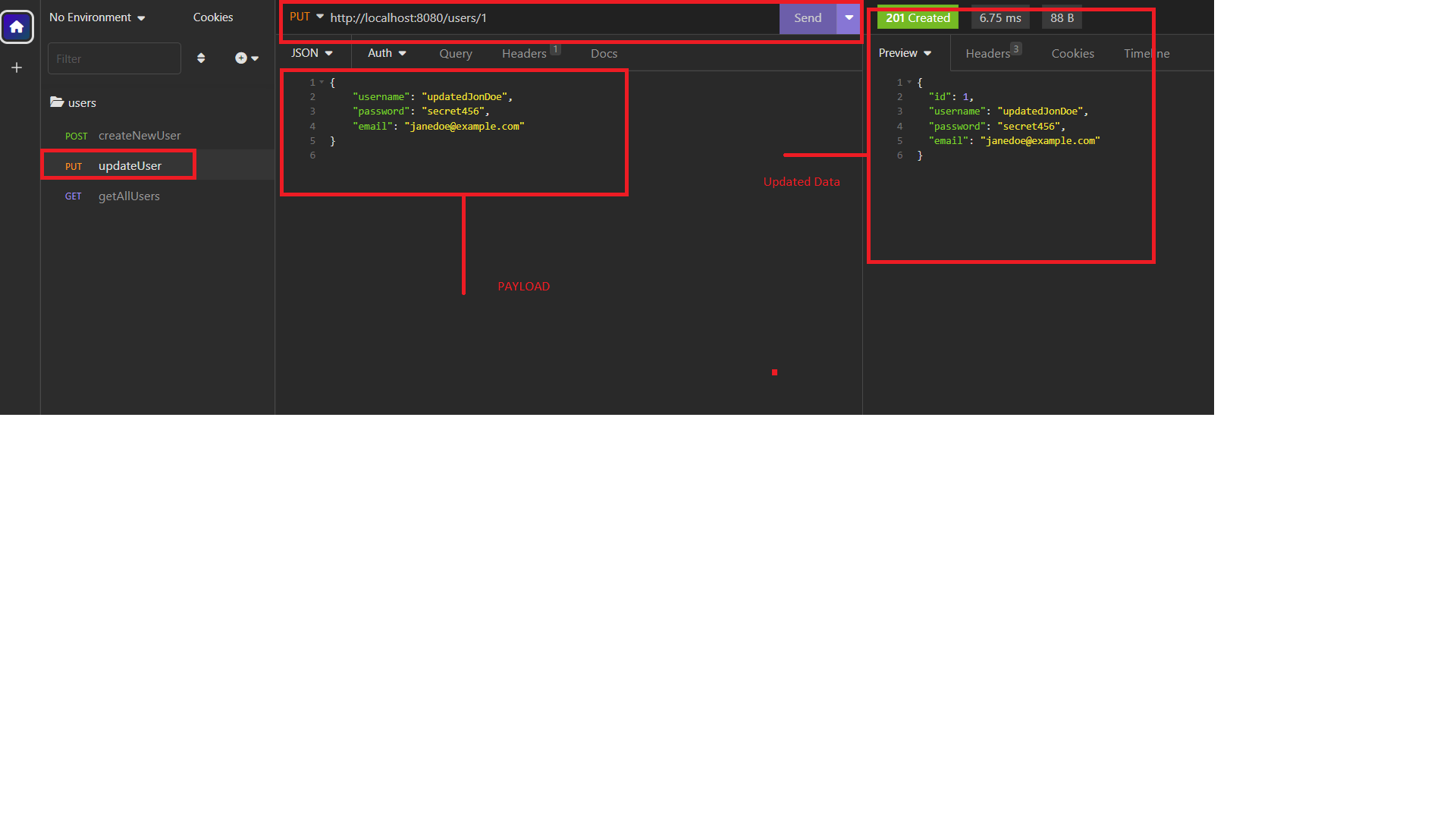Switch to the request Docs tab
The height and width of the screenshot is (819, 1456).
604,54
